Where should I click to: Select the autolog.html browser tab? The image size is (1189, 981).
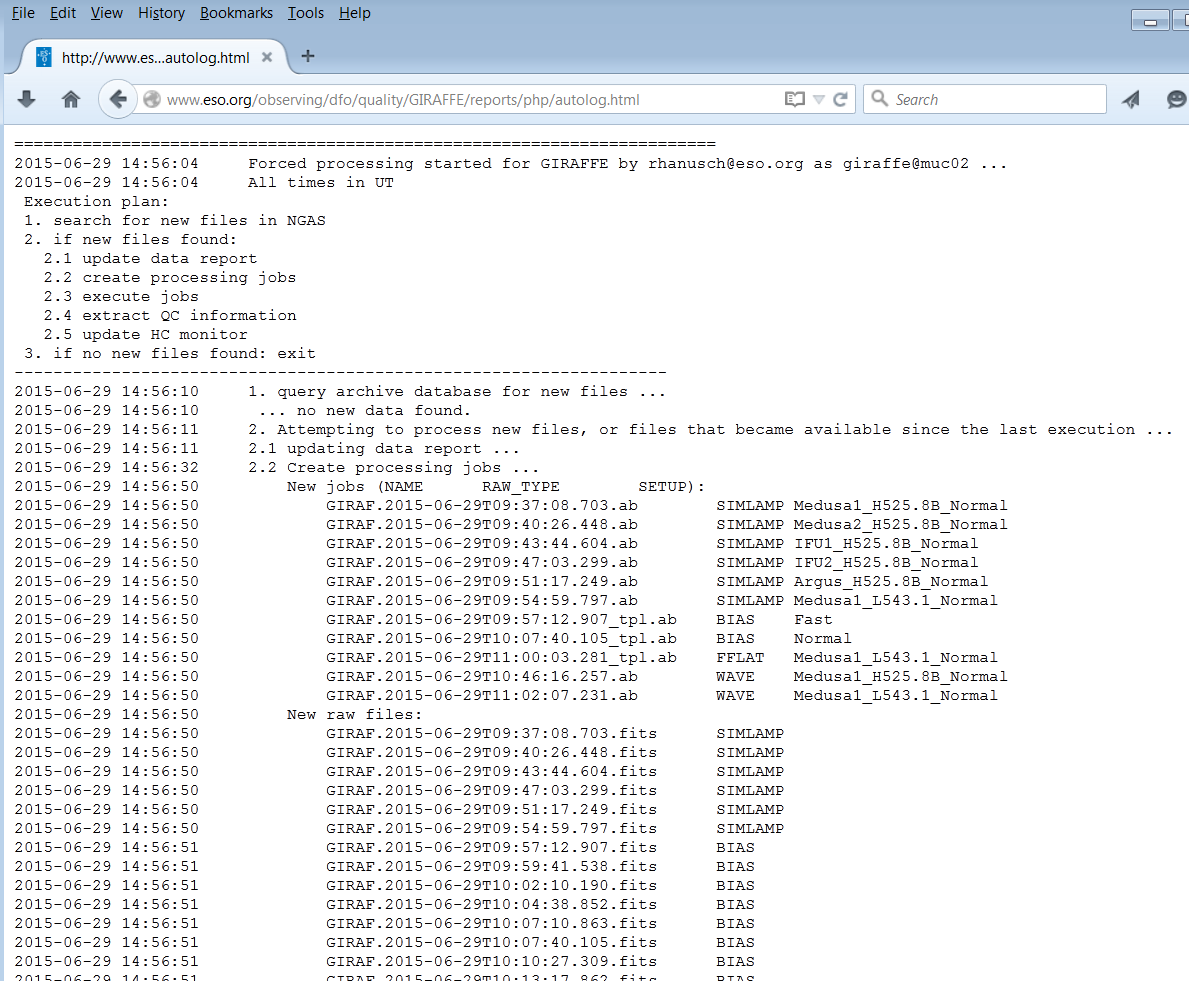click(x=155, y=57)
